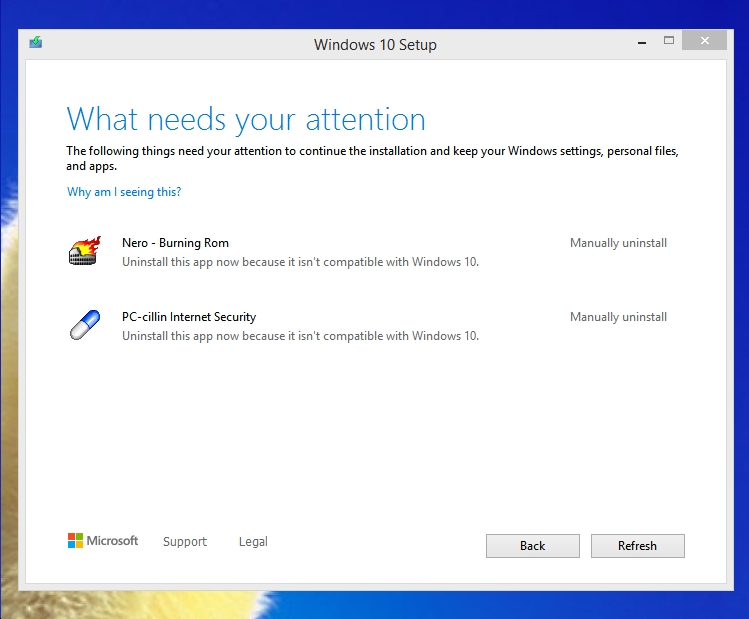This screenshot has width=749, height=619.
Task: Click the 'Windows 10 Setup' window title
Action: coord(375,45)
